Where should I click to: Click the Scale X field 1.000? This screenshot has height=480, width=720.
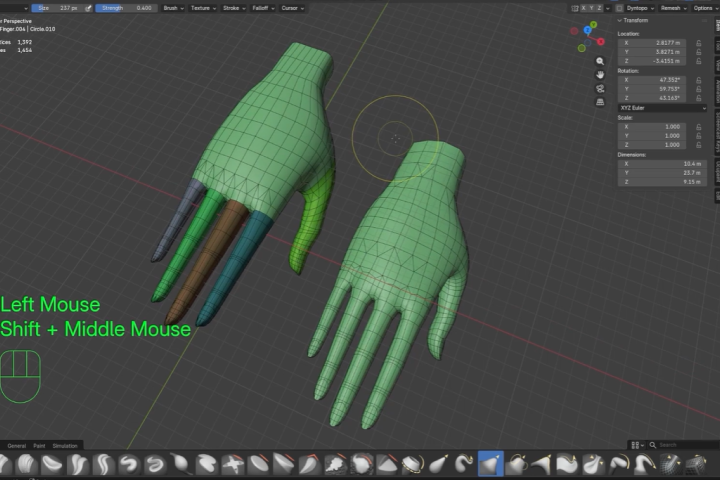pyautogui.click(x=652, y=127)
